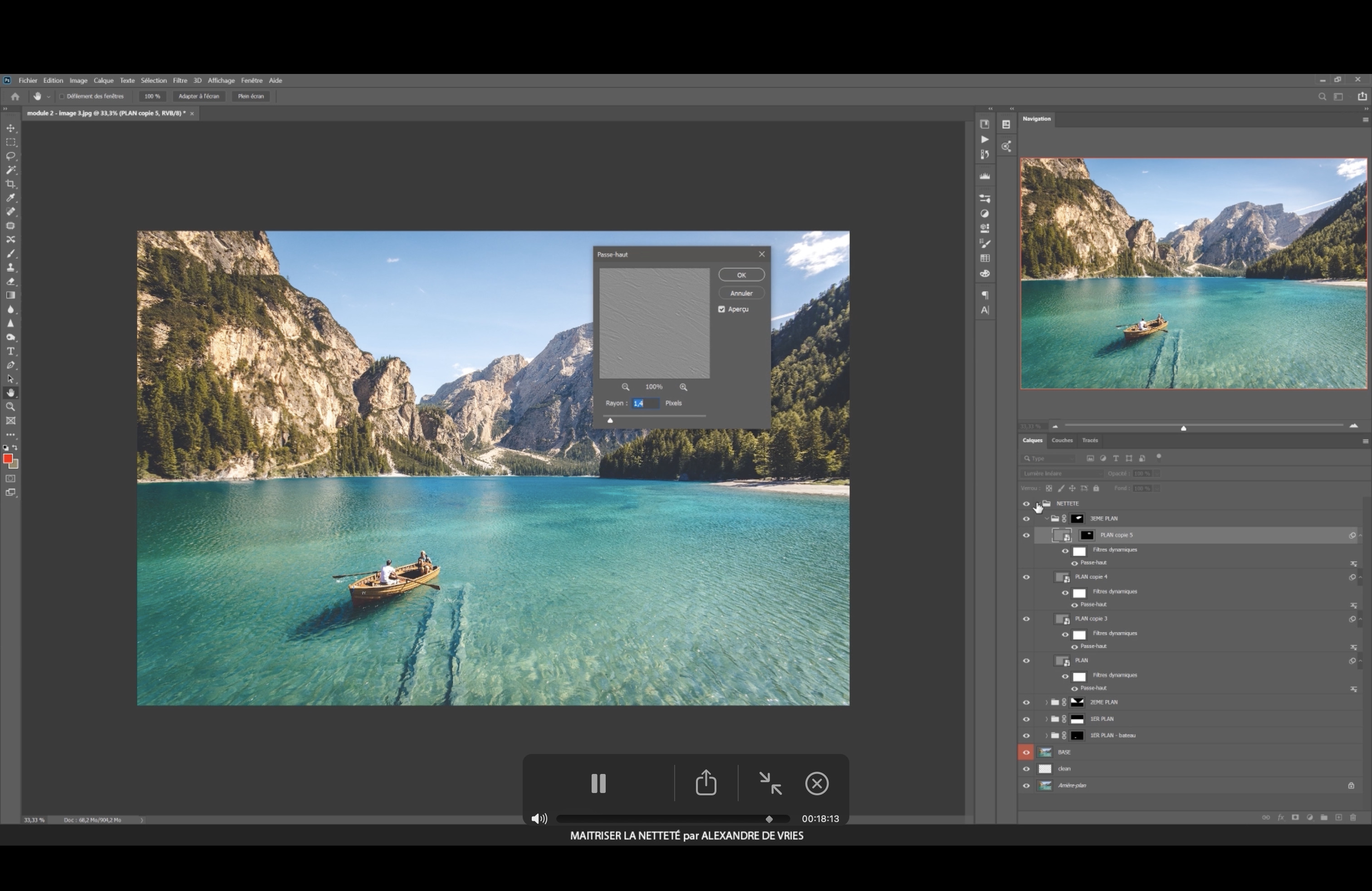The height and width of the screenshot is (891, 1372).
Task: Click Annuler to cancel the filter
Action: (x=741, y=294)
